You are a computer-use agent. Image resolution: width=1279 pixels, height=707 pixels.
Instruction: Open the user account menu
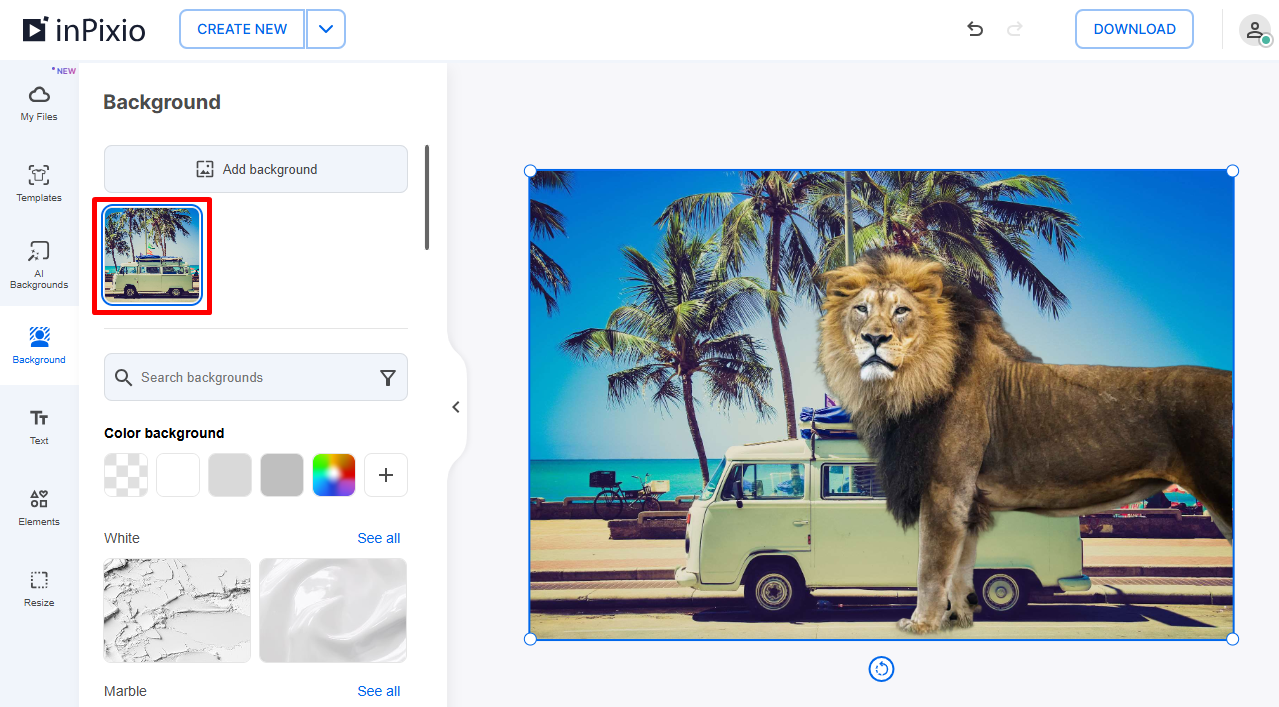click(1255, 29)
